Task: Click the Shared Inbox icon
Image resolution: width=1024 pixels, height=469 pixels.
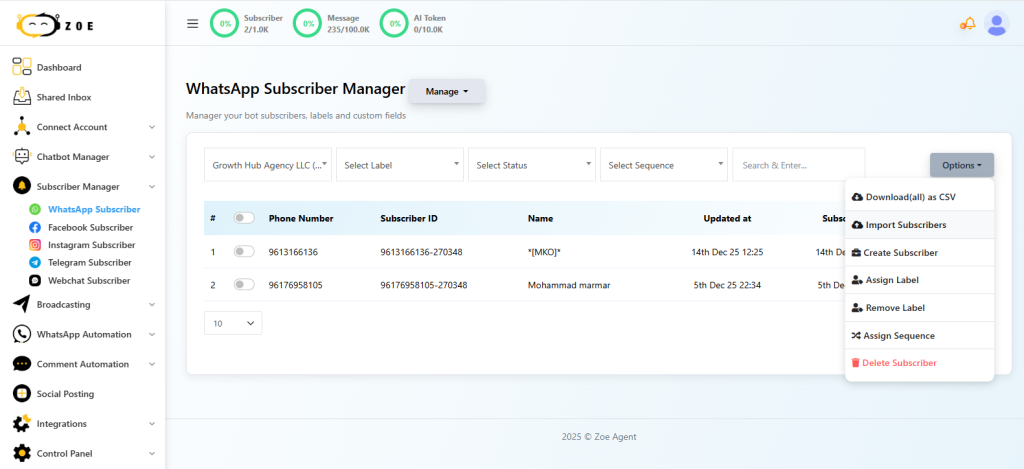Action: click(x=22, y=97)
